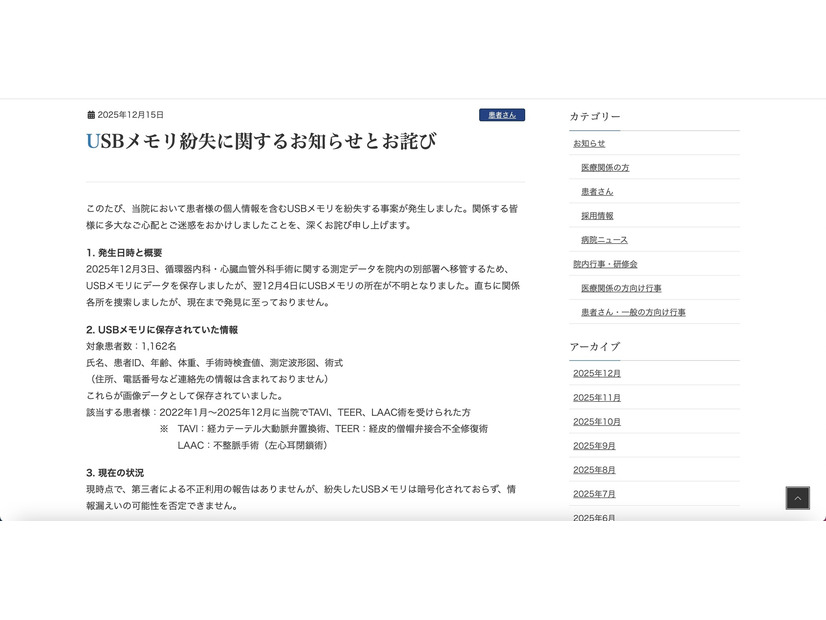Screen dimensions: 826x620
Task: View the 2025年11月 archive
Action: [597, 397]
